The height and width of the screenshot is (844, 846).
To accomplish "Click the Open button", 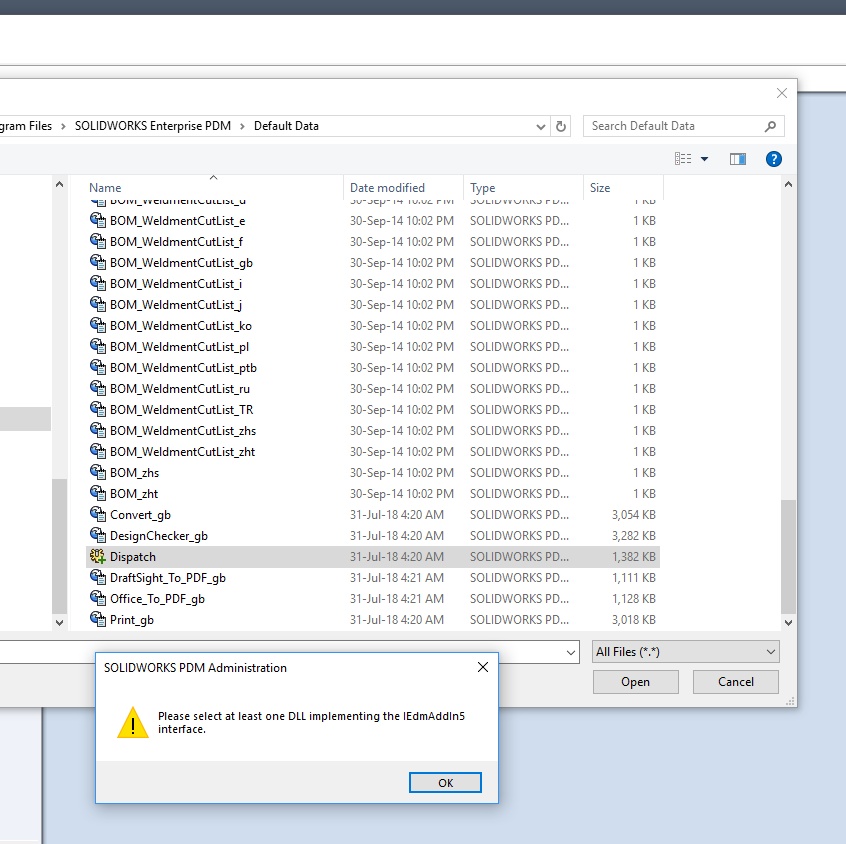I will pos(636,682).
